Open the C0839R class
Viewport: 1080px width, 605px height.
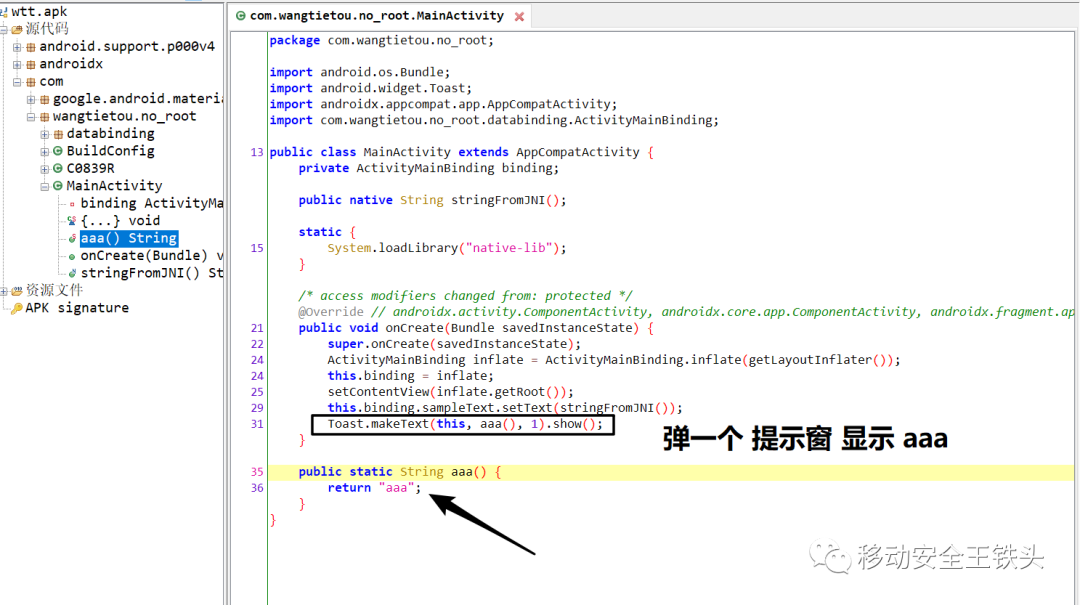(90, 168)
